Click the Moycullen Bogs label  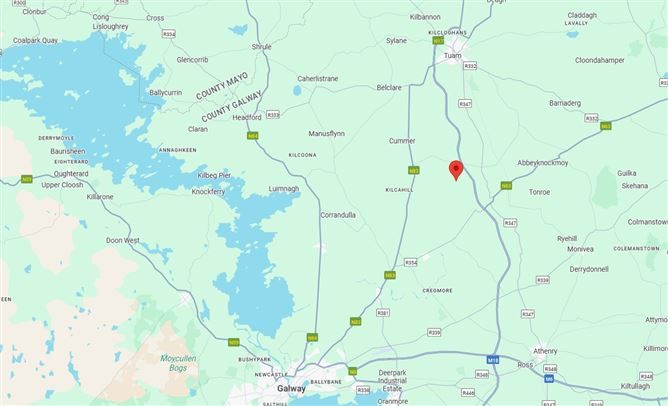tap(178, 363)
